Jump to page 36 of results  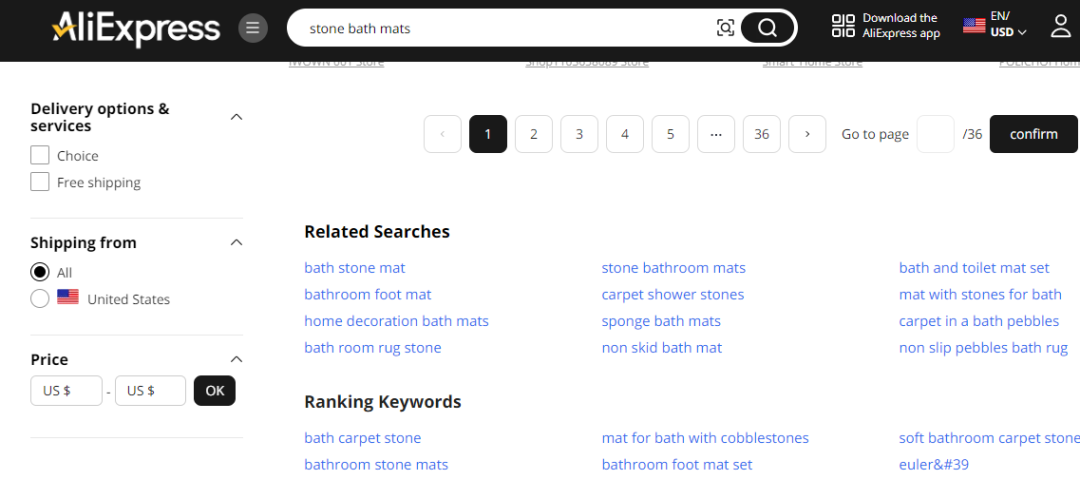[x=762, y=134]
